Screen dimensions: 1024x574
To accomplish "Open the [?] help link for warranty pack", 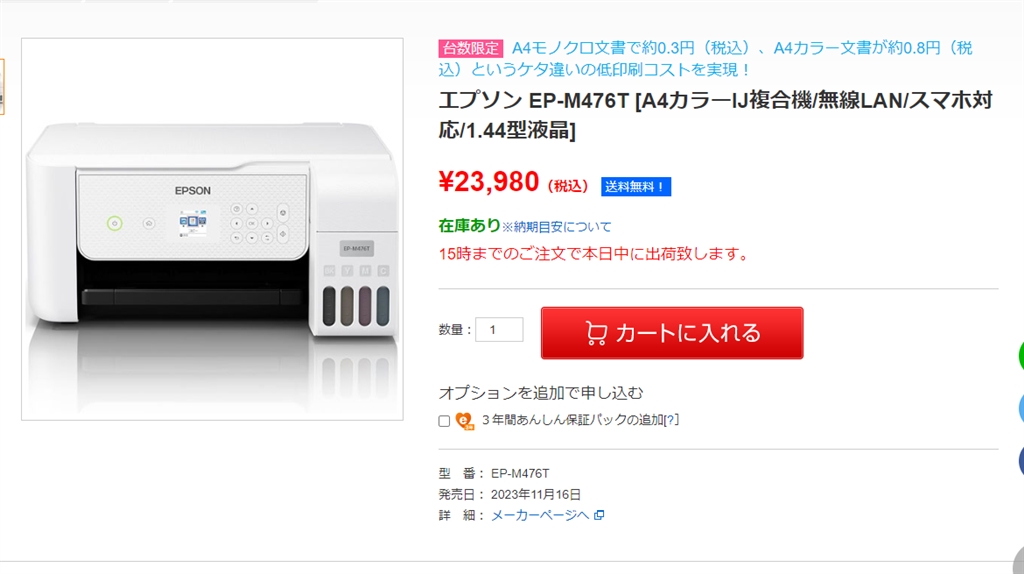I will [671, 420].
